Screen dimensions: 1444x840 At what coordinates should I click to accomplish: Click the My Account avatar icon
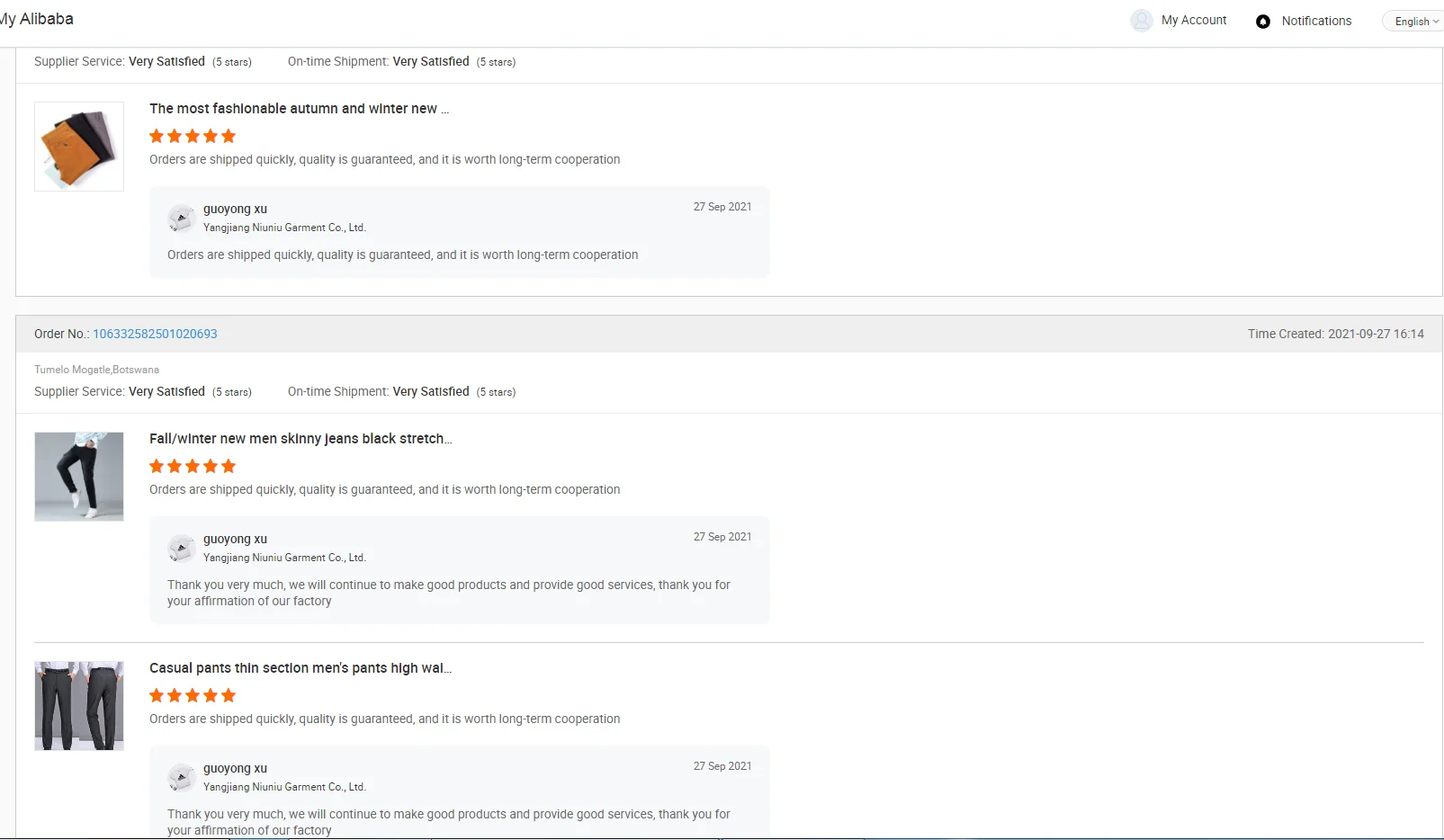[1142, 21]
